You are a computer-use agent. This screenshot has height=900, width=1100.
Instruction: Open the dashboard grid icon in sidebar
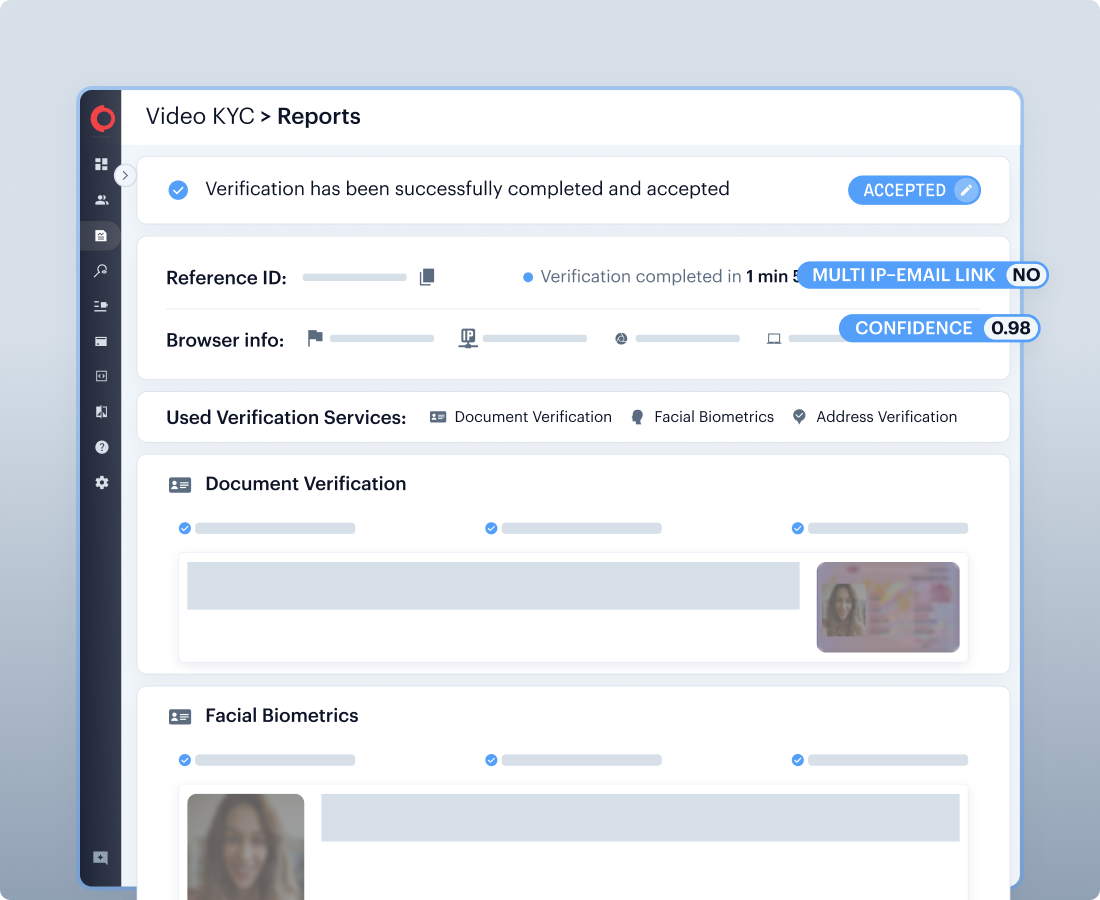click(x=101, y=164)
